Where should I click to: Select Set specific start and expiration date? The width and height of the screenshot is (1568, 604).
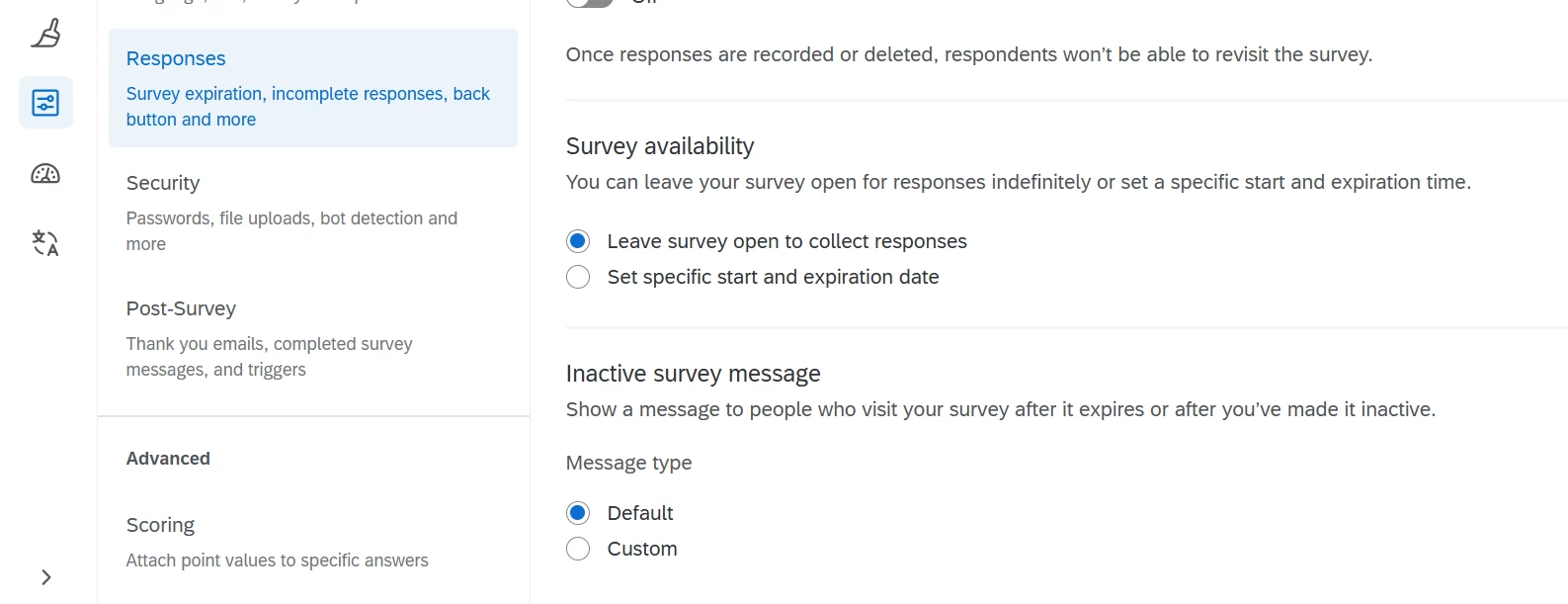578,277
